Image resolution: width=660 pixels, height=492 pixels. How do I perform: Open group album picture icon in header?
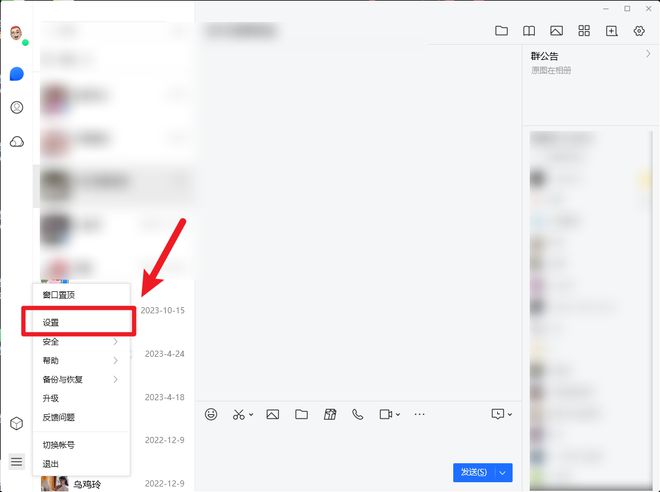point(556,31)
